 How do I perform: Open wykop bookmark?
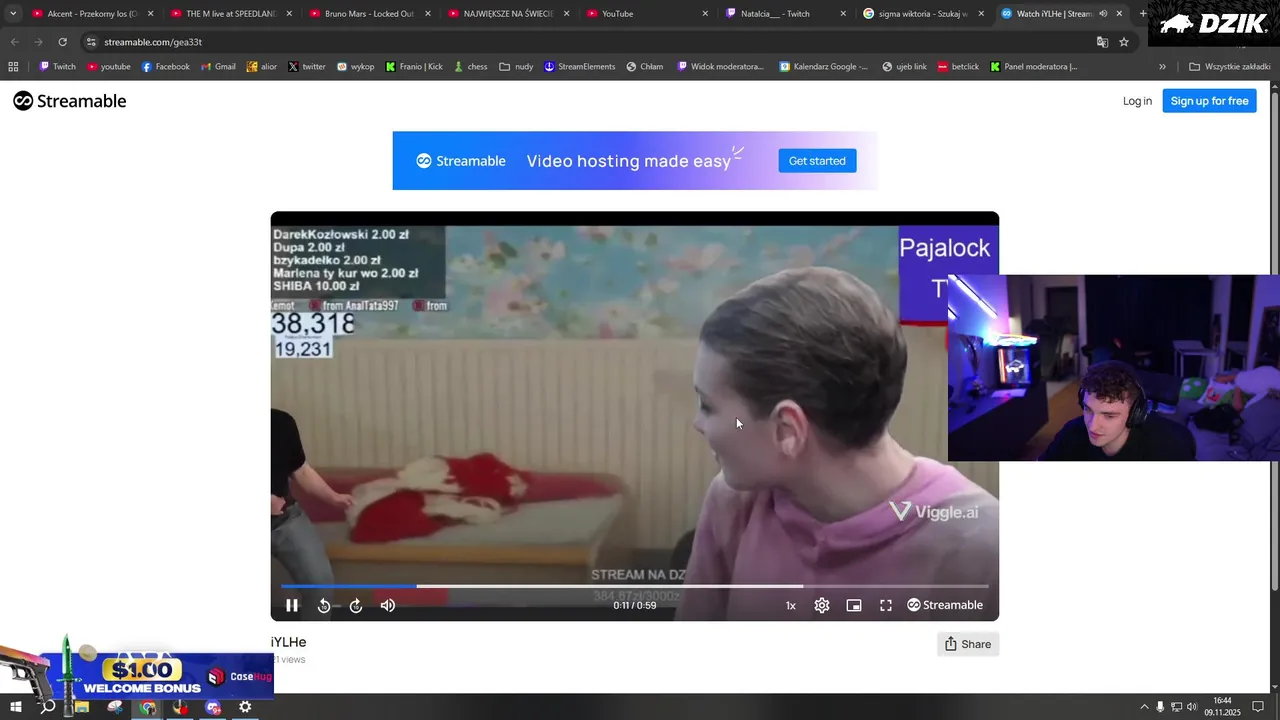[x=355, y=67]
